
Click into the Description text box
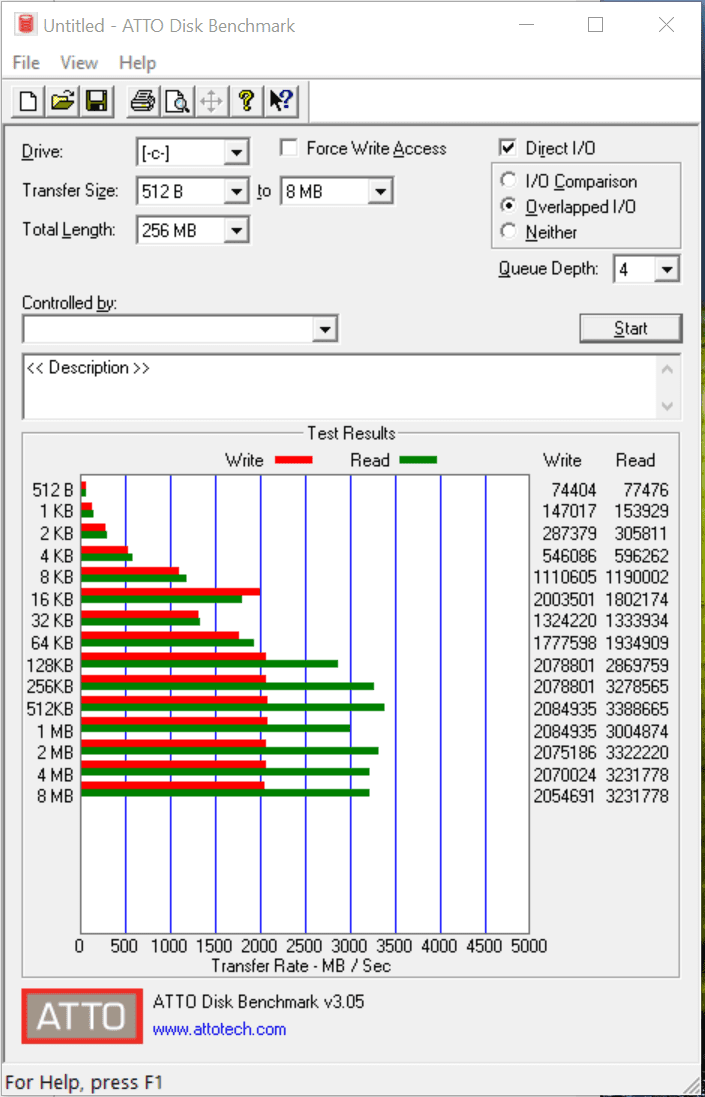tap(341, 387)
